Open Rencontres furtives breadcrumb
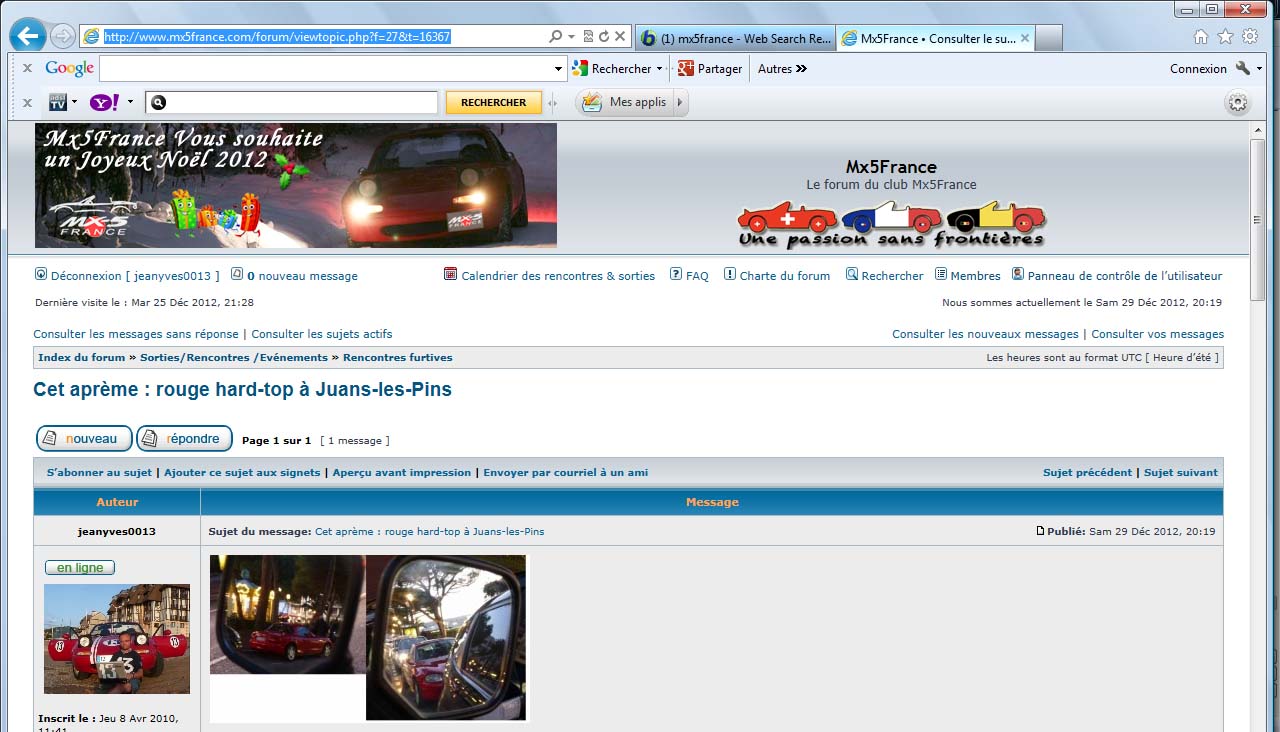 (398, 357)
